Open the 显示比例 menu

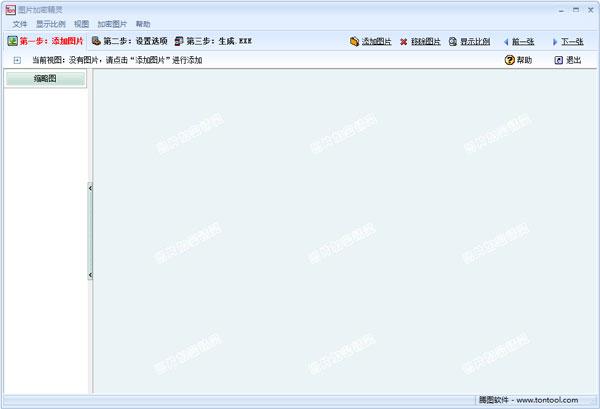[51, 24]
